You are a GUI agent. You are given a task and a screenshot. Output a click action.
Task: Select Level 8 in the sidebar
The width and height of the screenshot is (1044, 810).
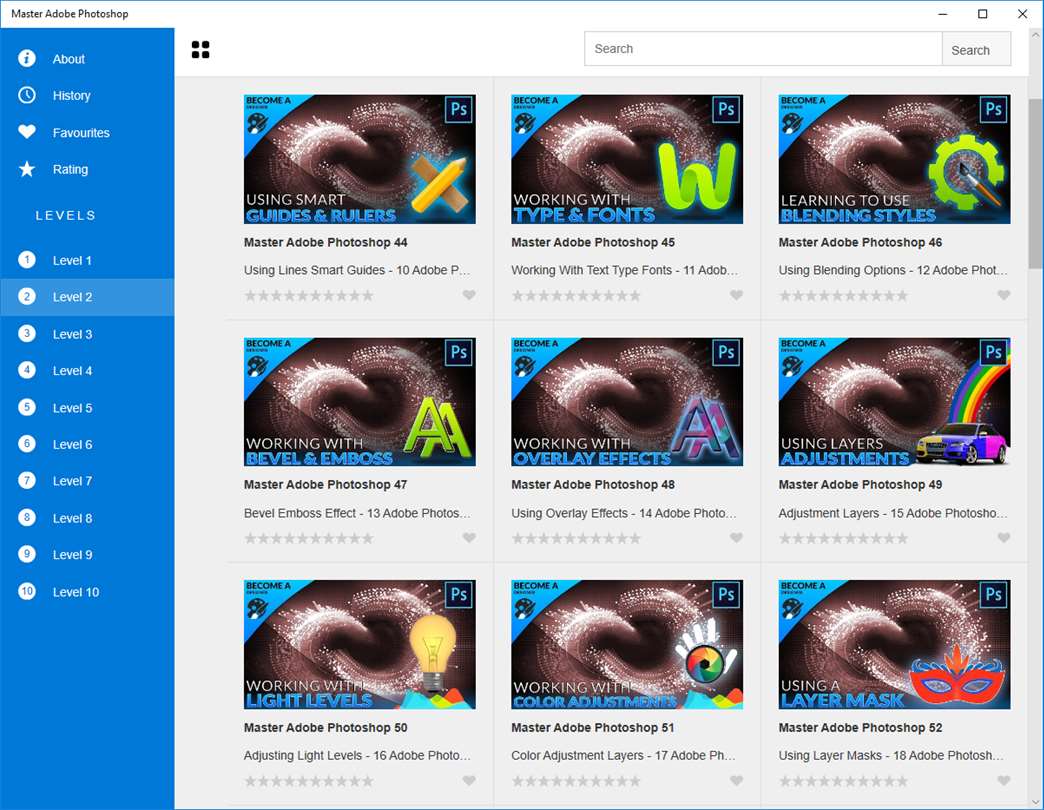[87, 518]
